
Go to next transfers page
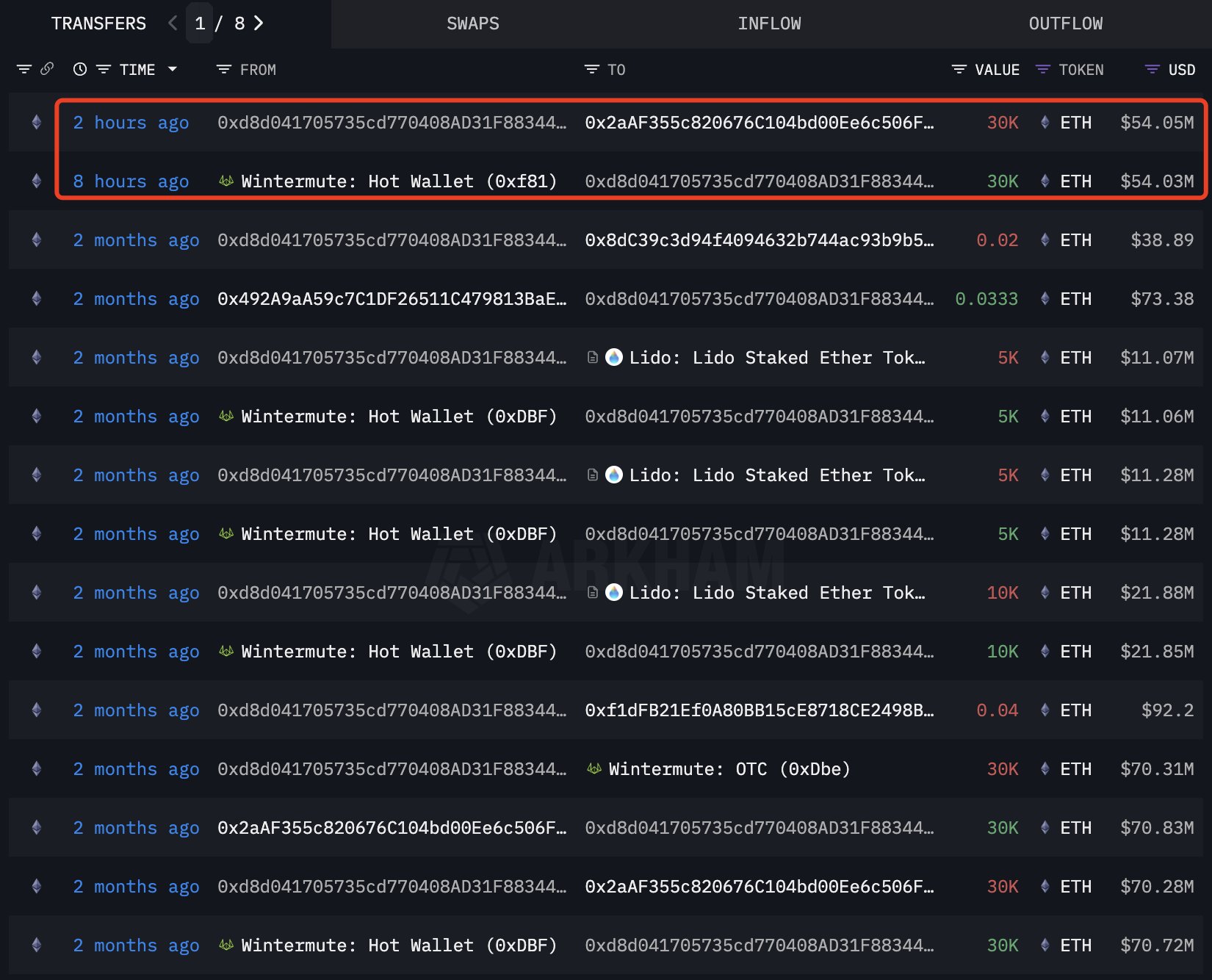click(x=259, y=24)
